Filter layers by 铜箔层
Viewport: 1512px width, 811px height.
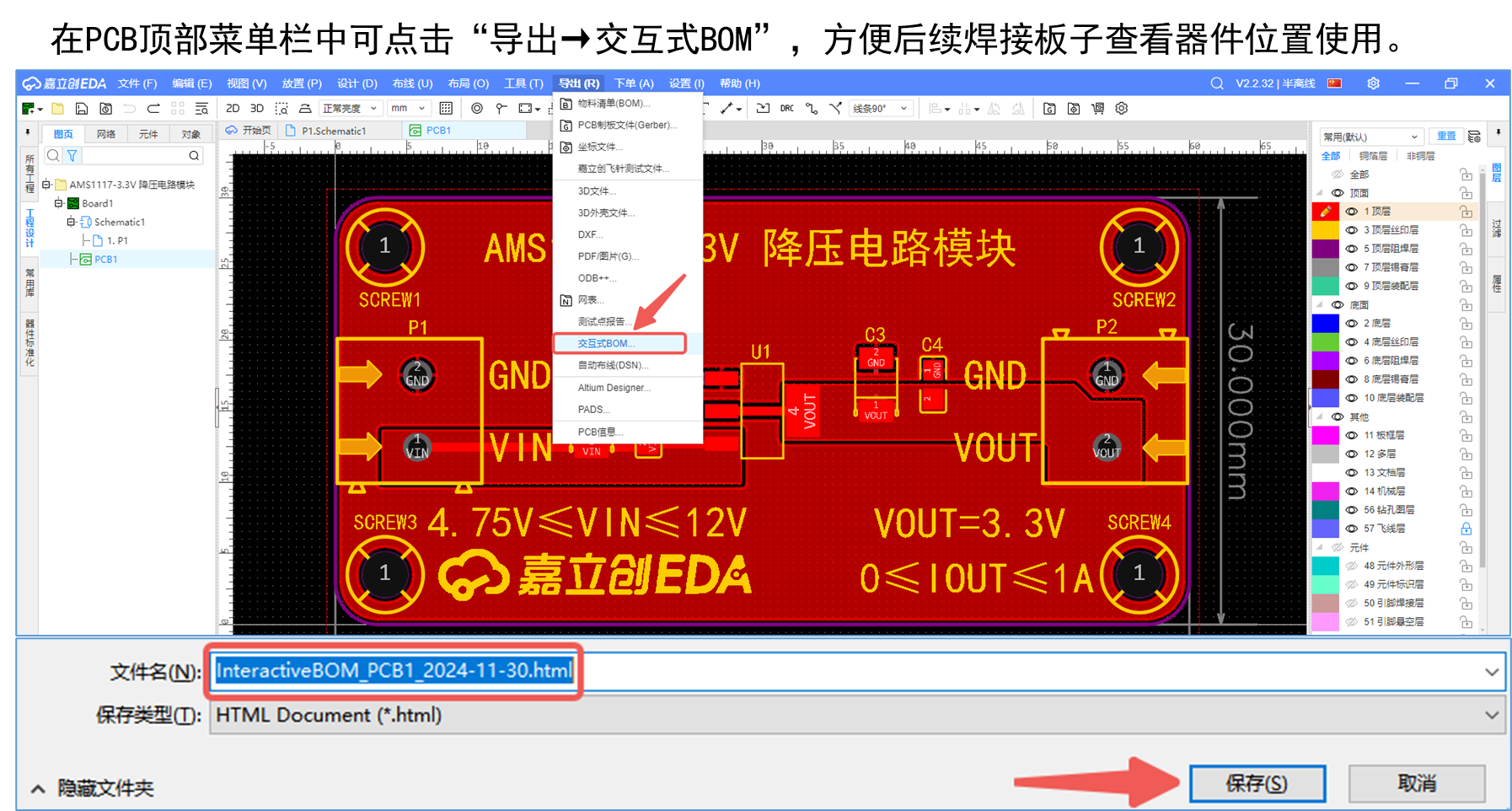coord(1373,156)
